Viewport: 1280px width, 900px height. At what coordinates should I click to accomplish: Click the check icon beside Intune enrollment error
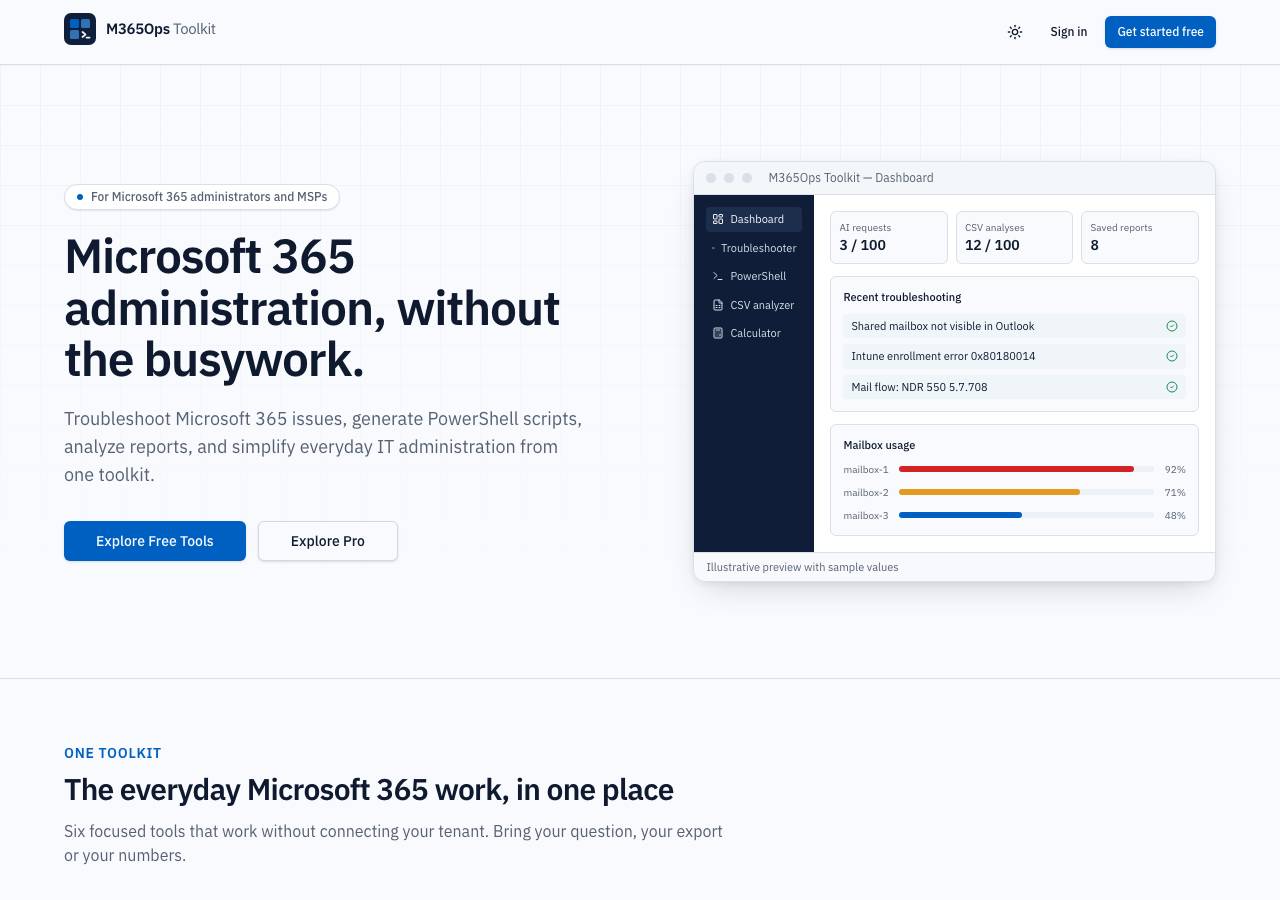click(1172, 356)
